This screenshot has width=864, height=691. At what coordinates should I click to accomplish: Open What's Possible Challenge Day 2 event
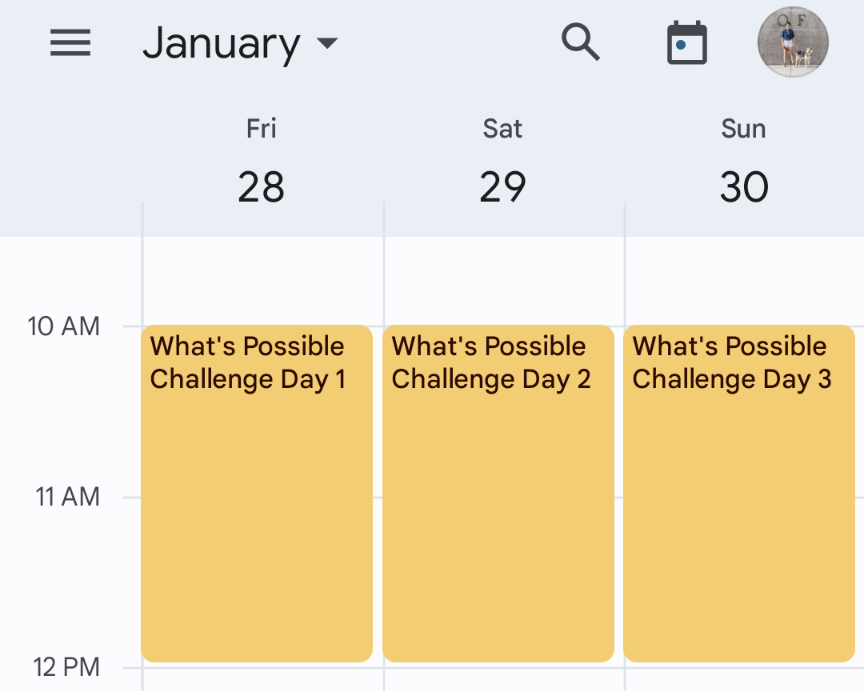point(498,493)
